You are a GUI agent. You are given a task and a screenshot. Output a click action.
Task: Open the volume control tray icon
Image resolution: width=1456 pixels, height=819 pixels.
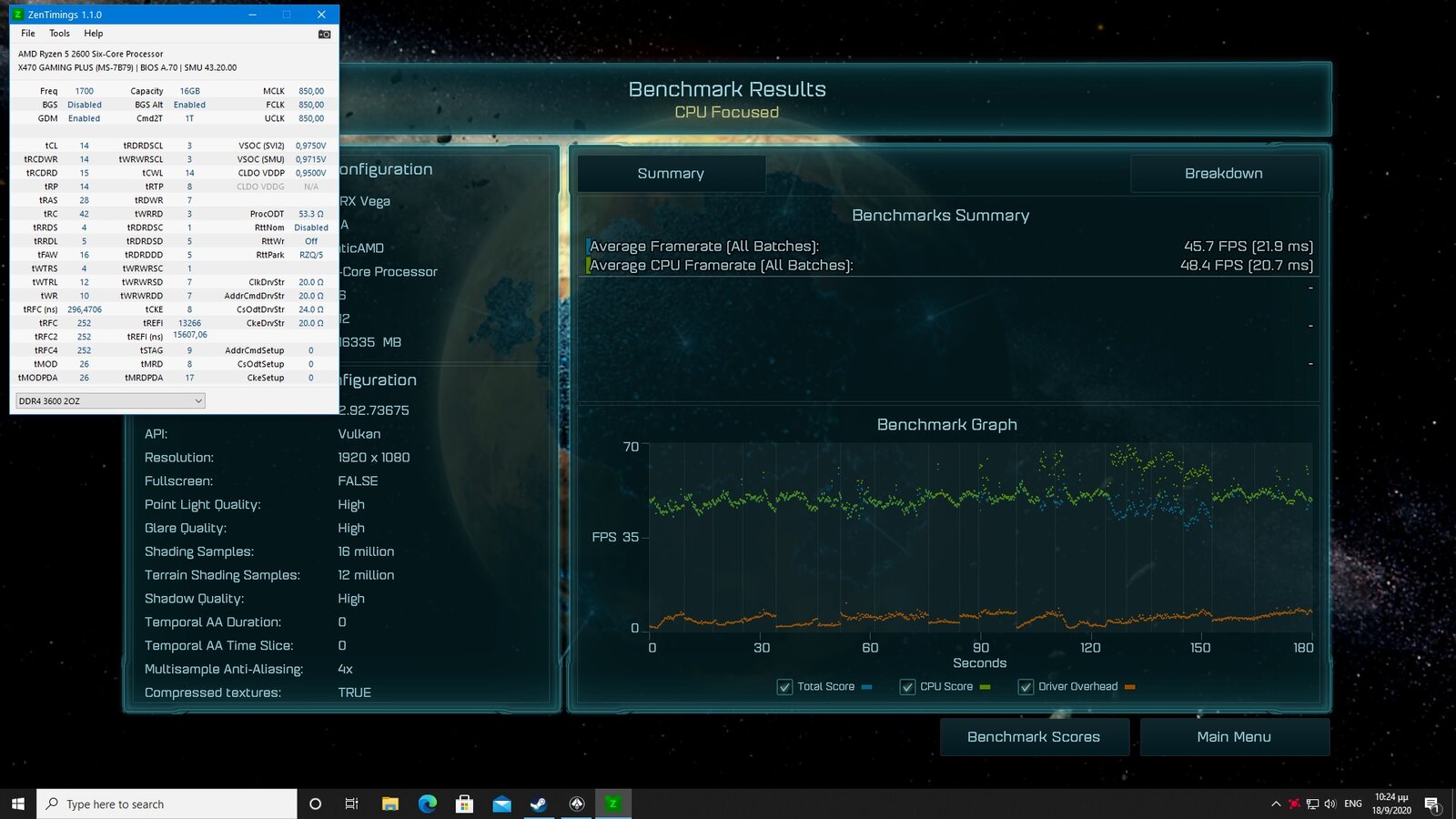point(1330,804)
